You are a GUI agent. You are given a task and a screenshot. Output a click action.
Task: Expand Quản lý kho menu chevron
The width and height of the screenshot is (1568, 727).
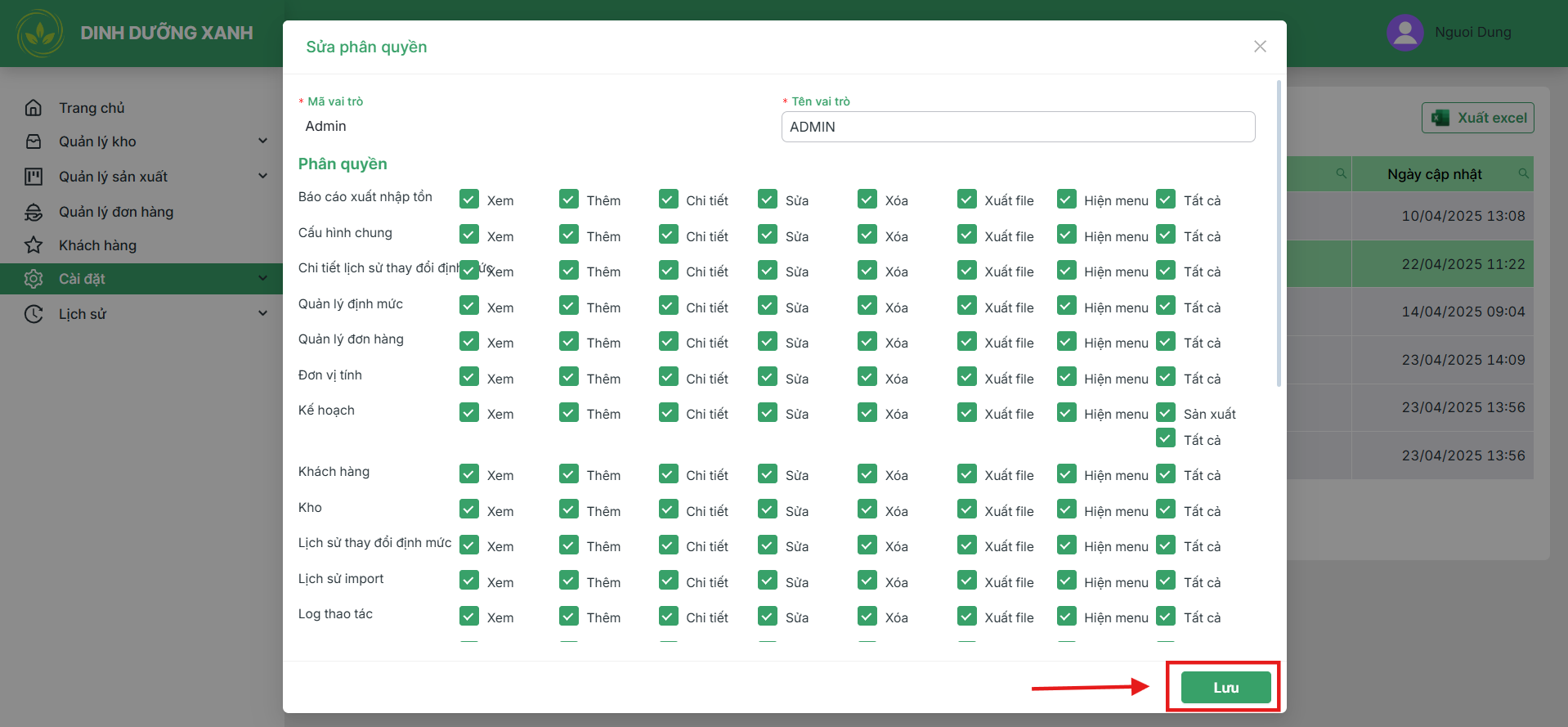(262, 141)
